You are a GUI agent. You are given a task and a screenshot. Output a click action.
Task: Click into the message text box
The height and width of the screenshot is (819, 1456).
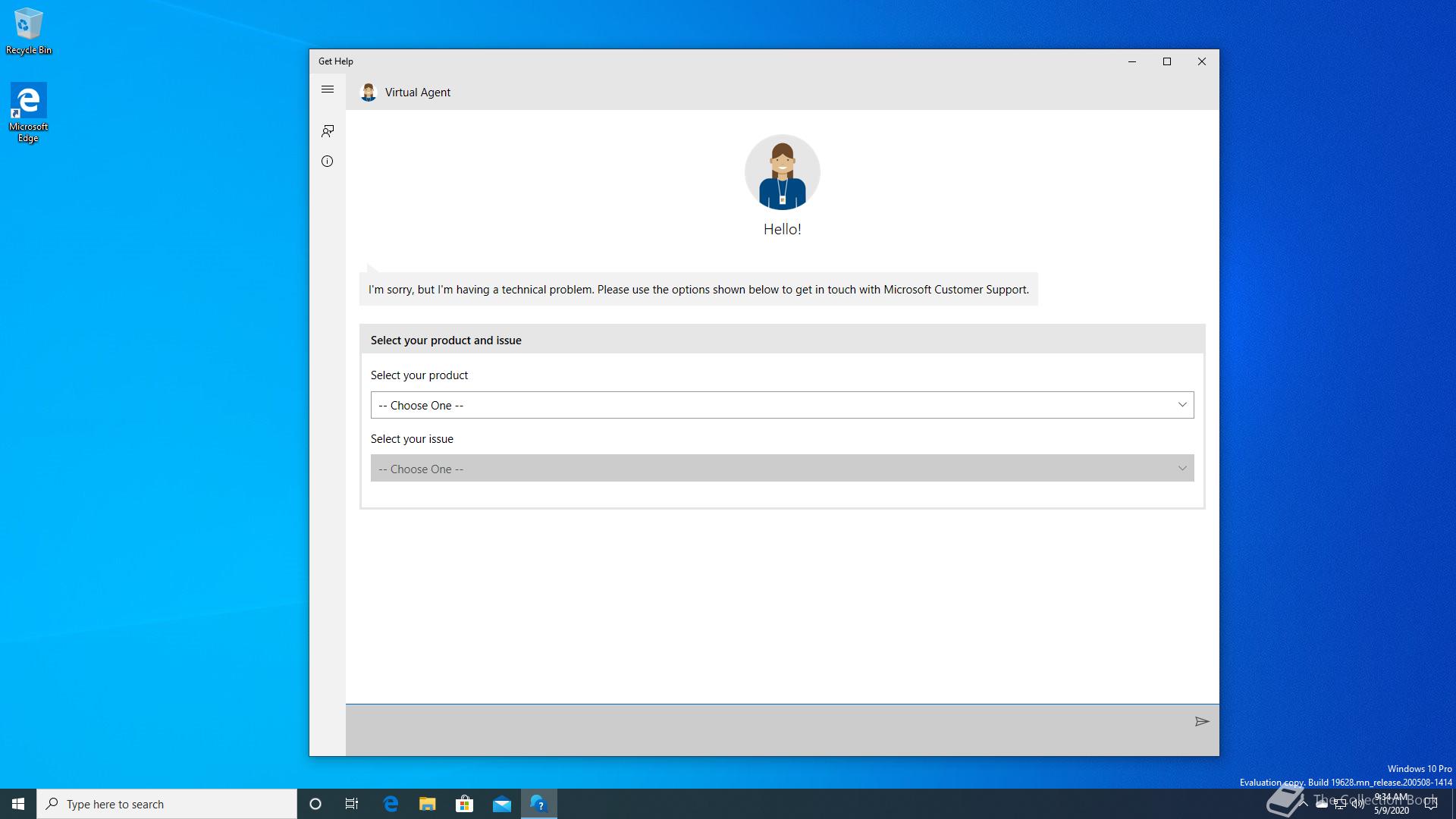coord(766,730)
